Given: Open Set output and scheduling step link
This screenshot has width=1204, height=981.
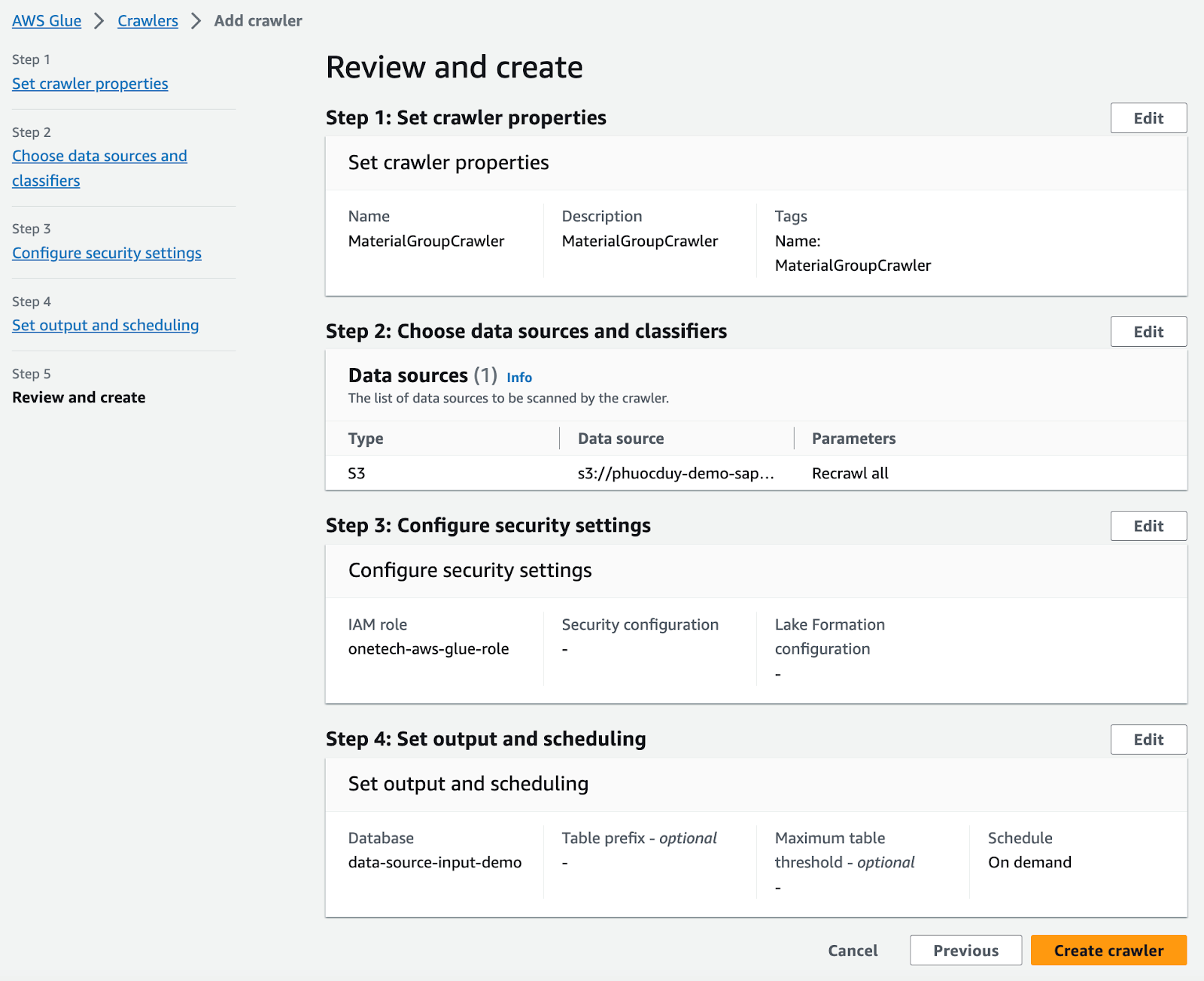Looking at the screenshot, I should pos(105,325).
